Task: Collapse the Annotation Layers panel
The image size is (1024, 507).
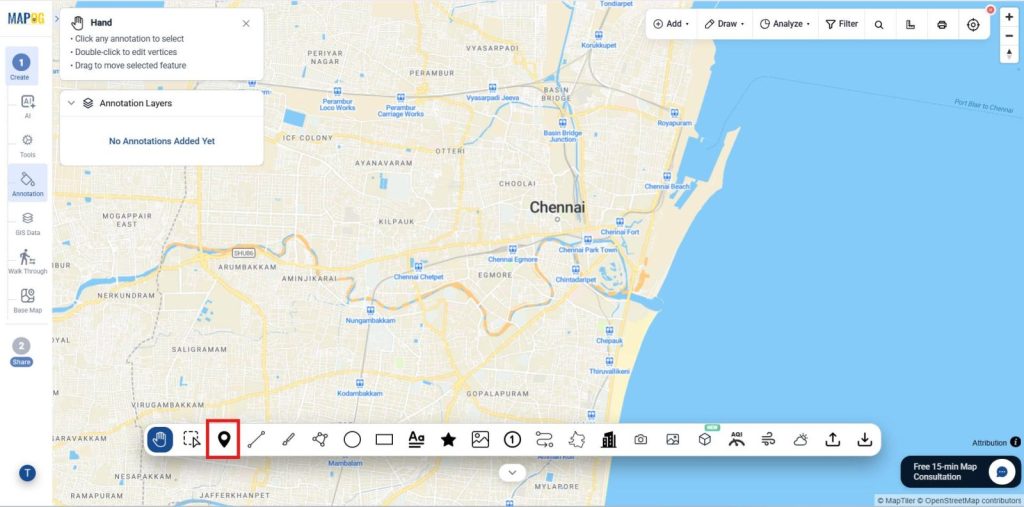Action: (72, 103)
